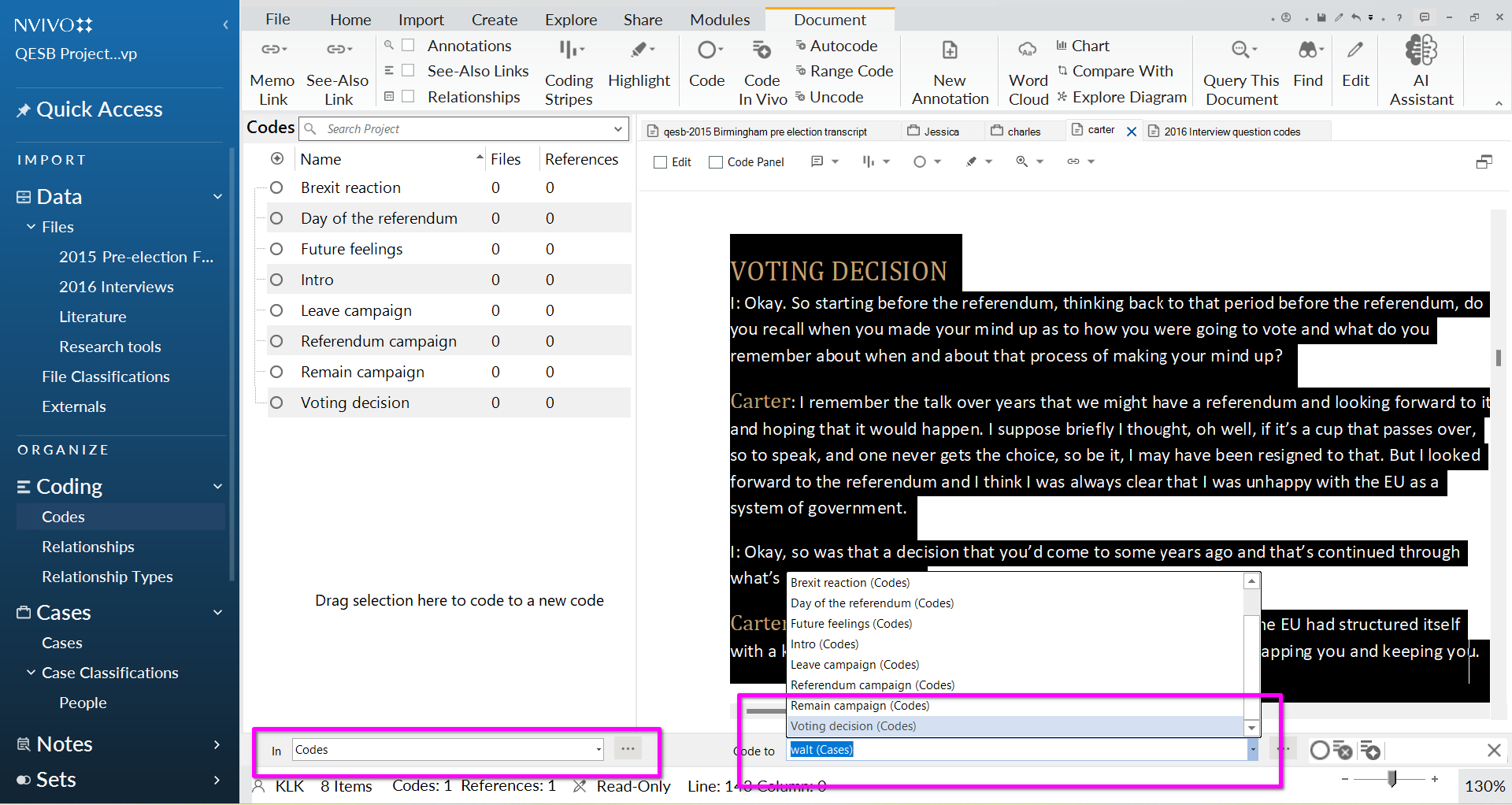The height and width of the screenshot is (805, 1512).
Task: Click the Find binoculars icon
Action: [x=1307, y=50]
